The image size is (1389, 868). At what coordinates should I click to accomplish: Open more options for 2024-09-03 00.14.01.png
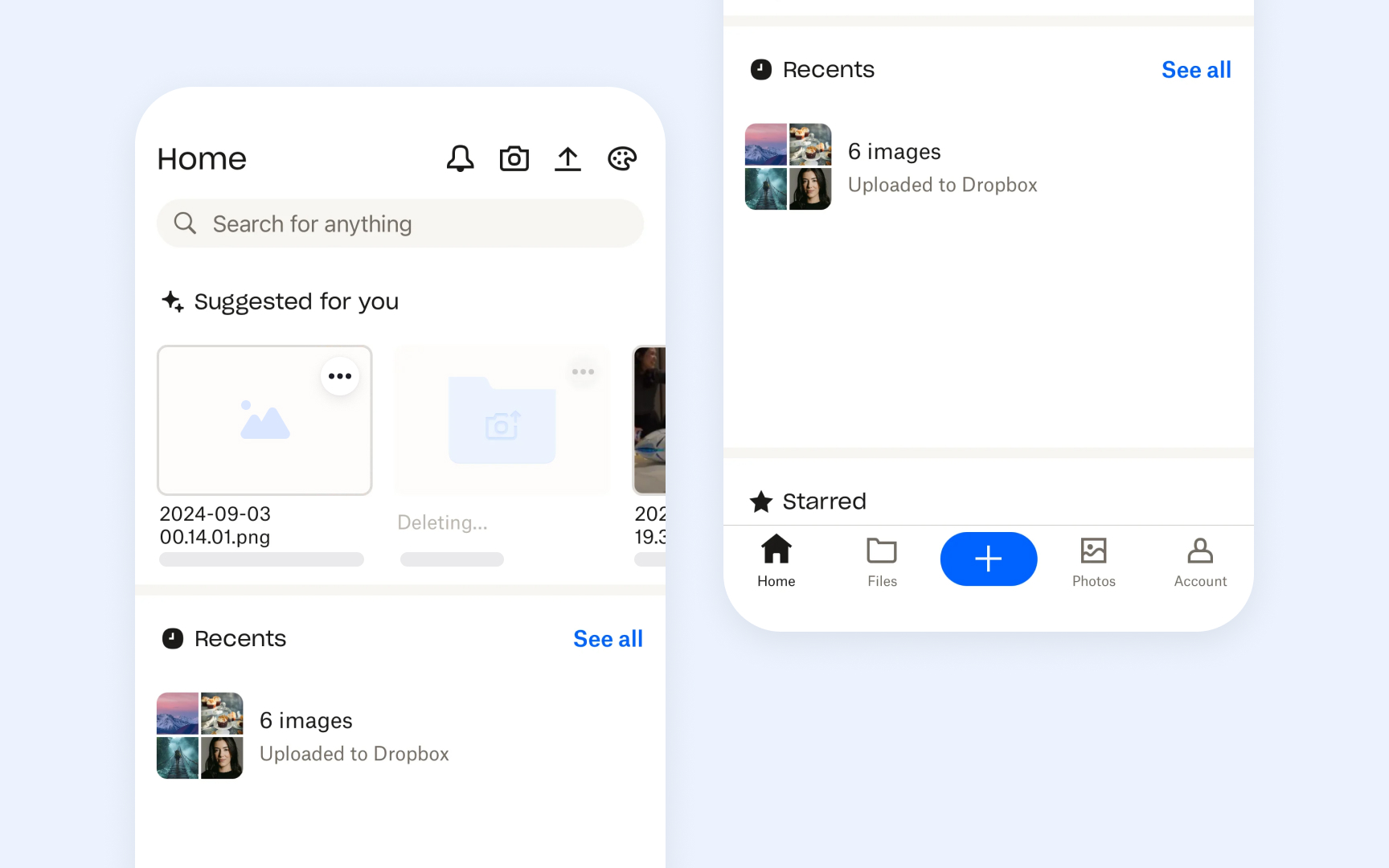[x=340, y=376]
